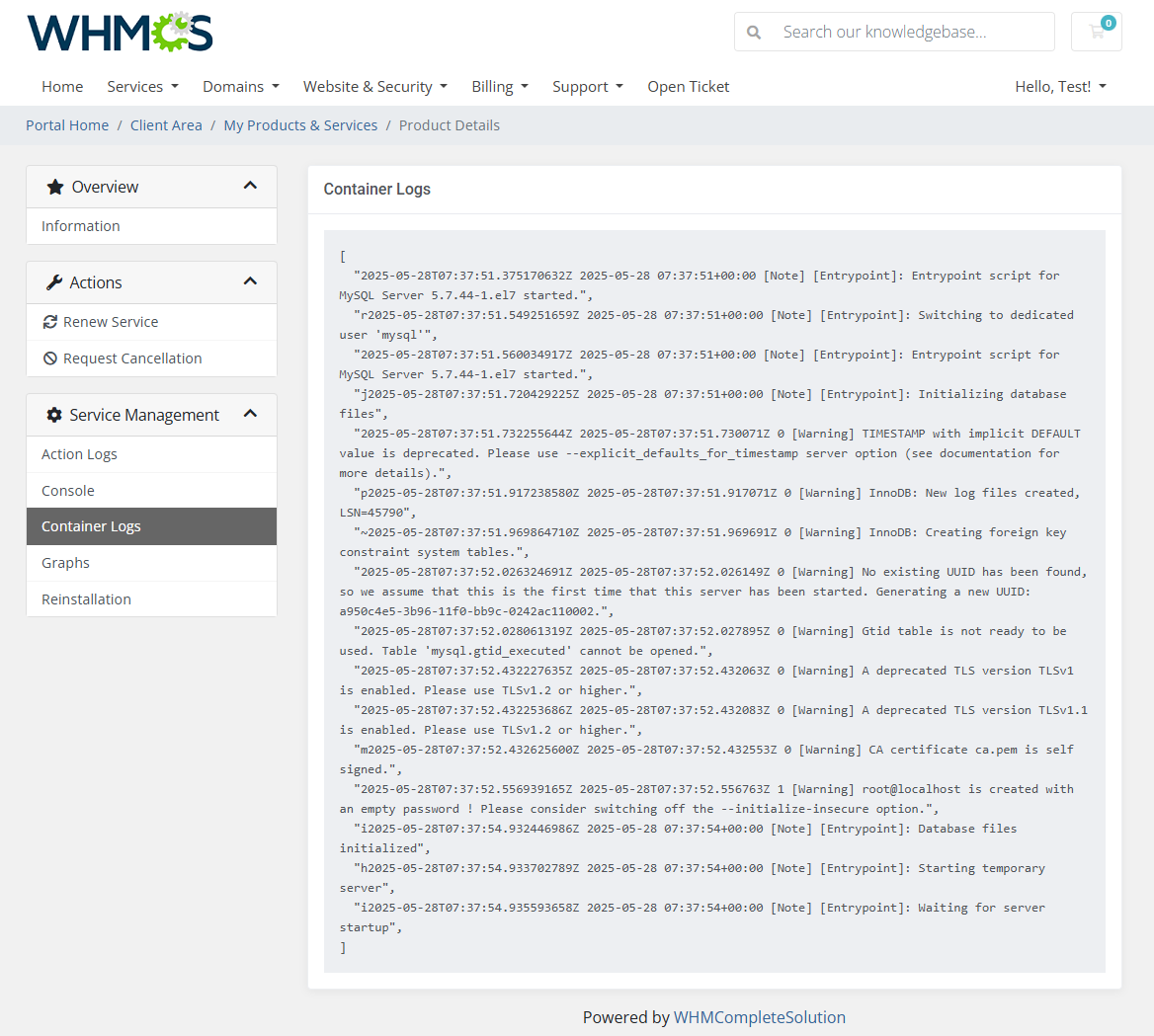This screenshot has width=1154, height=1036.
Task: Open the Hello, Test! account dropdown
Action: (x=1060, y=86)
